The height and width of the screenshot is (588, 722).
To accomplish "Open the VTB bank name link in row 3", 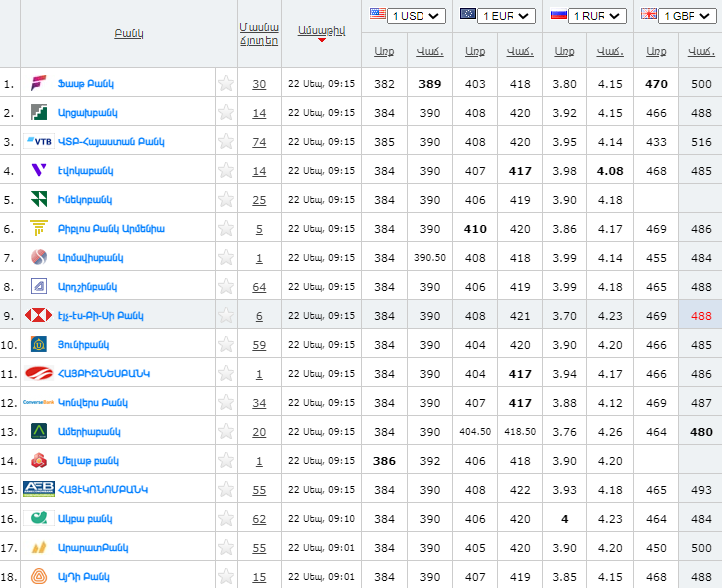I will pyautogui.click(x=111, y=142).
